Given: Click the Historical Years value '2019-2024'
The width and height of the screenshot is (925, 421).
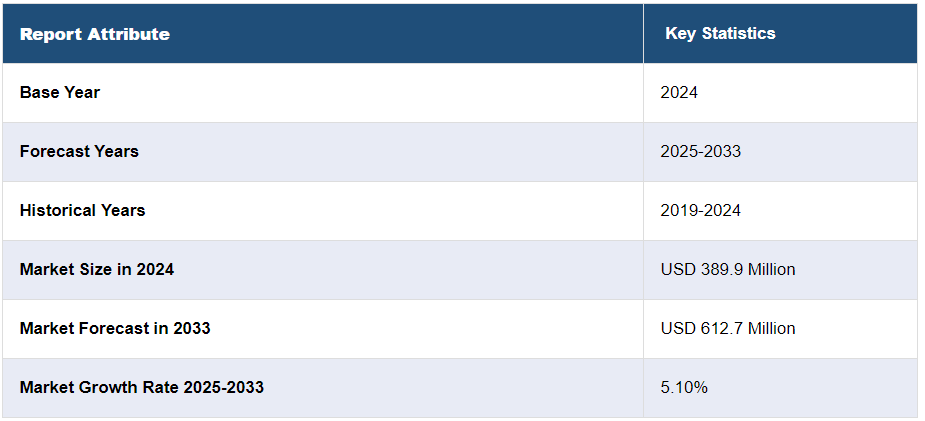Looking at the screenshot, I should click(700, 210).
